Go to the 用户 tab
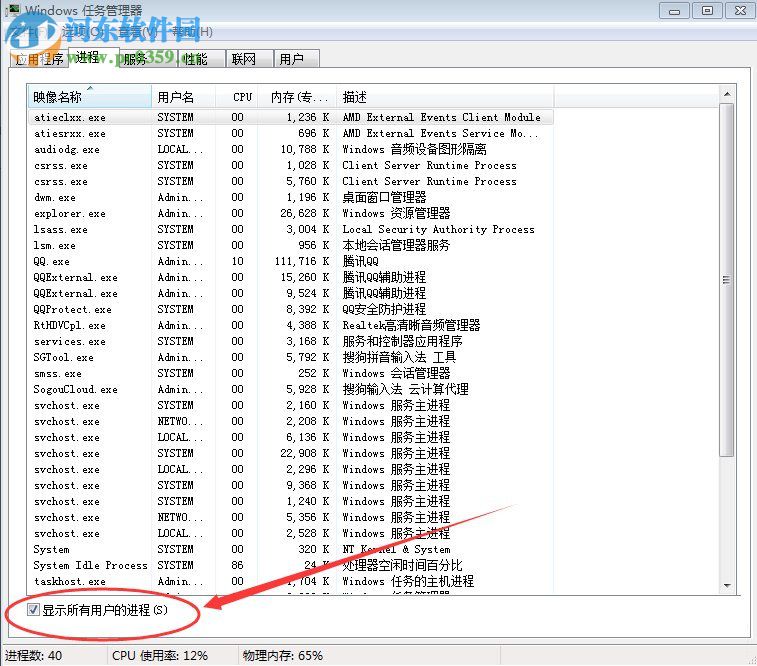The image size is (757, 666). (x=296, y=59)
